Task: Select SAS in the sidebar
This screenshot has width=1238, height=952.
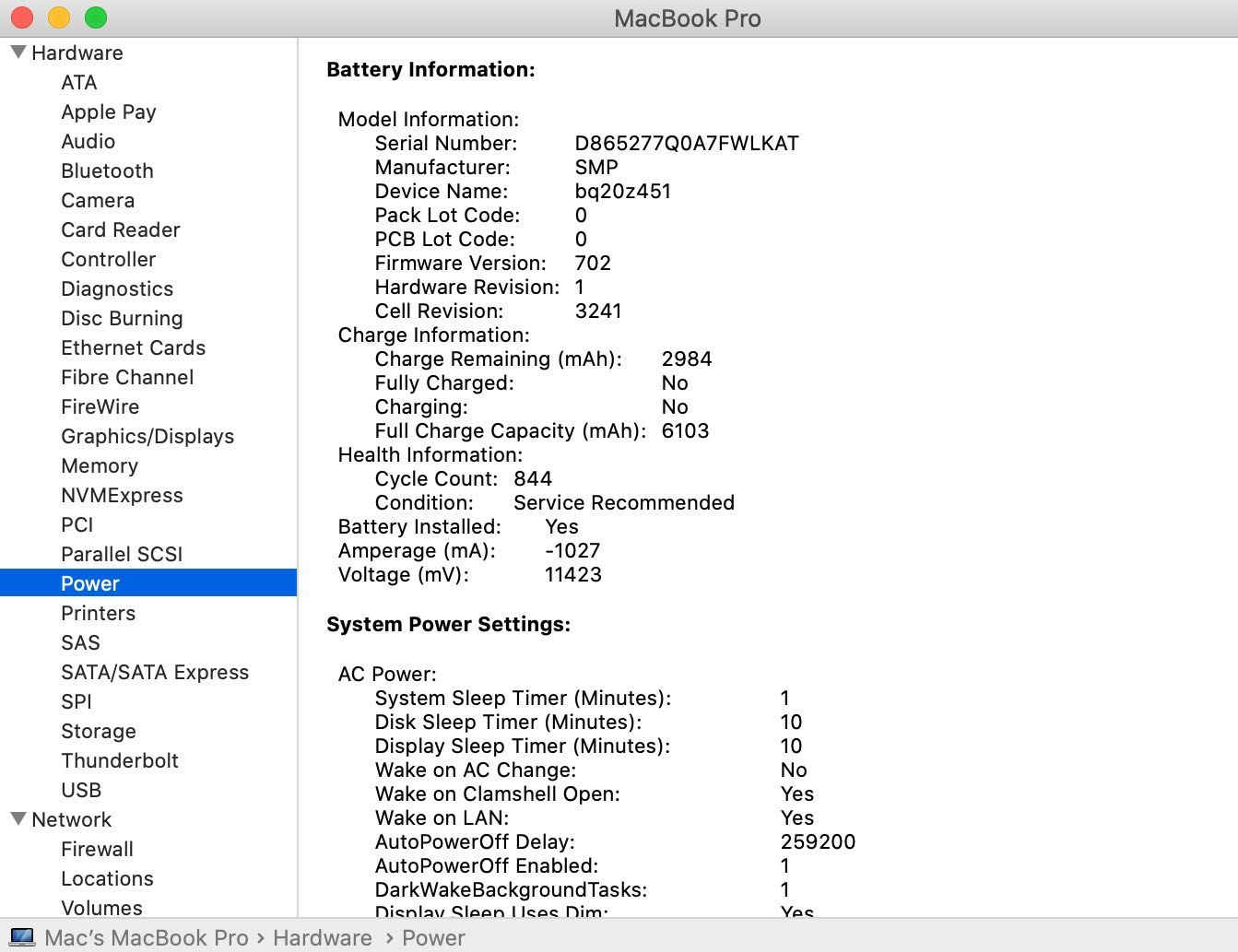Action: (x=80, y=642)
